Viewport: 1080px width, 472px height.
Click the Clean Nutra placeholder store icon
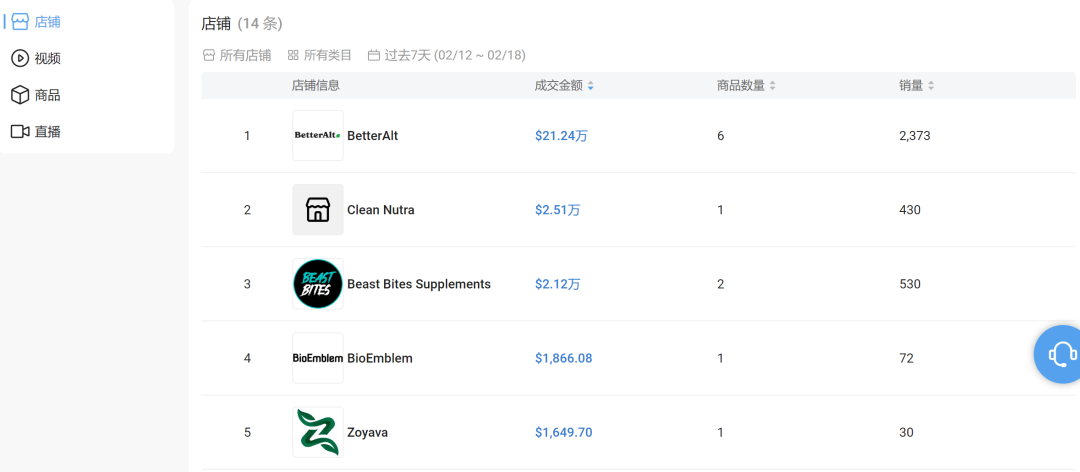click(318, 209)
